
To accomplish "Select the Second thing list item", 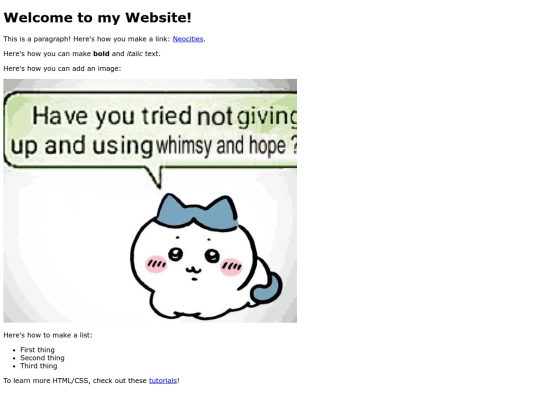I will point(42,358).
